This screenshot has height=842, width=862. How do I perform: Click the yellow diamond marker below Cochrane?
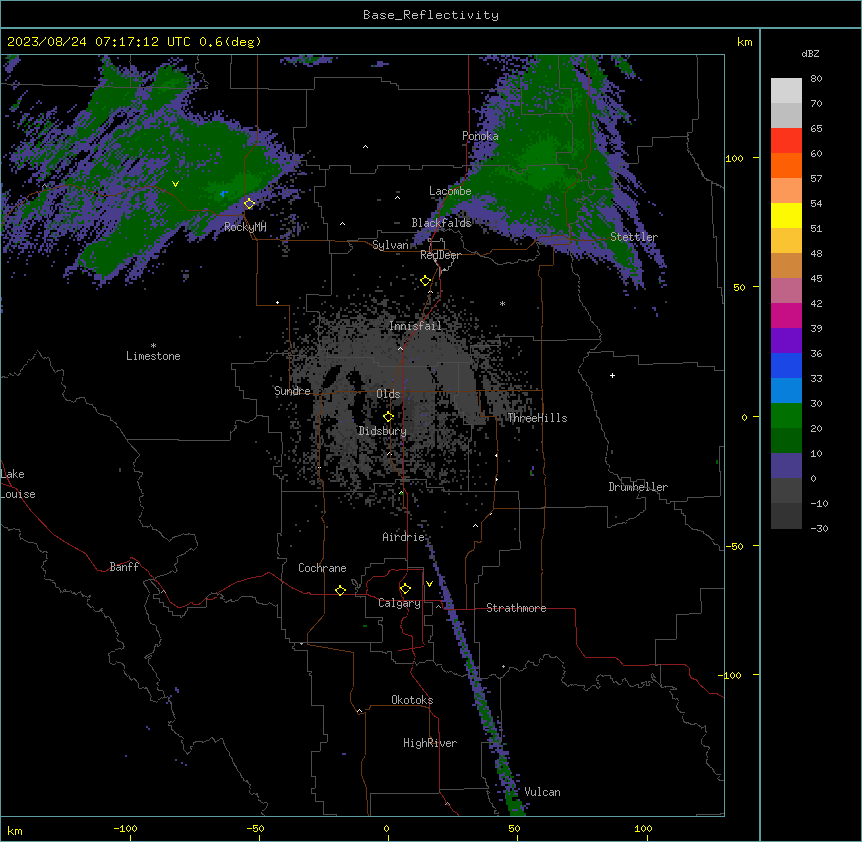tap(340, 590)
